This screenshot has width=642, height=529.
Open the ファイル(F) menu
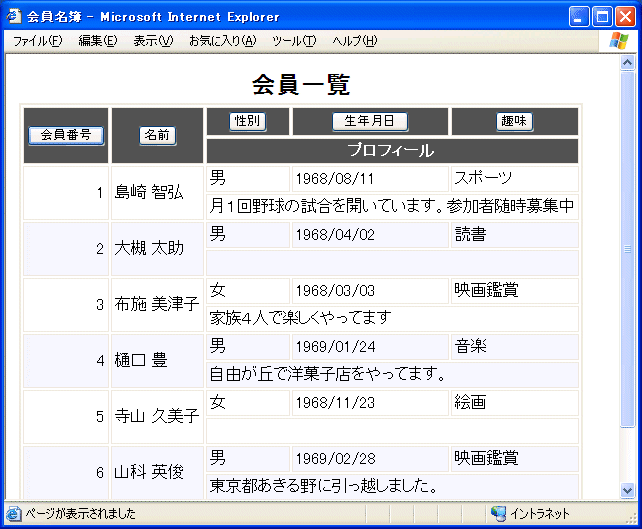tap(38, 41)
